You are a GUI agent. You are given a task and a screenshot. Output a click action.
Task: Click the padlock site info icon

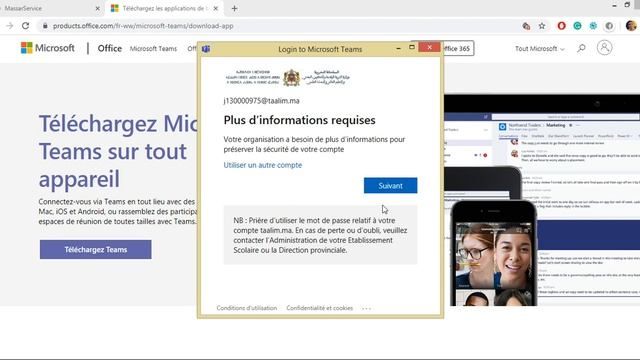coord(45,26)
